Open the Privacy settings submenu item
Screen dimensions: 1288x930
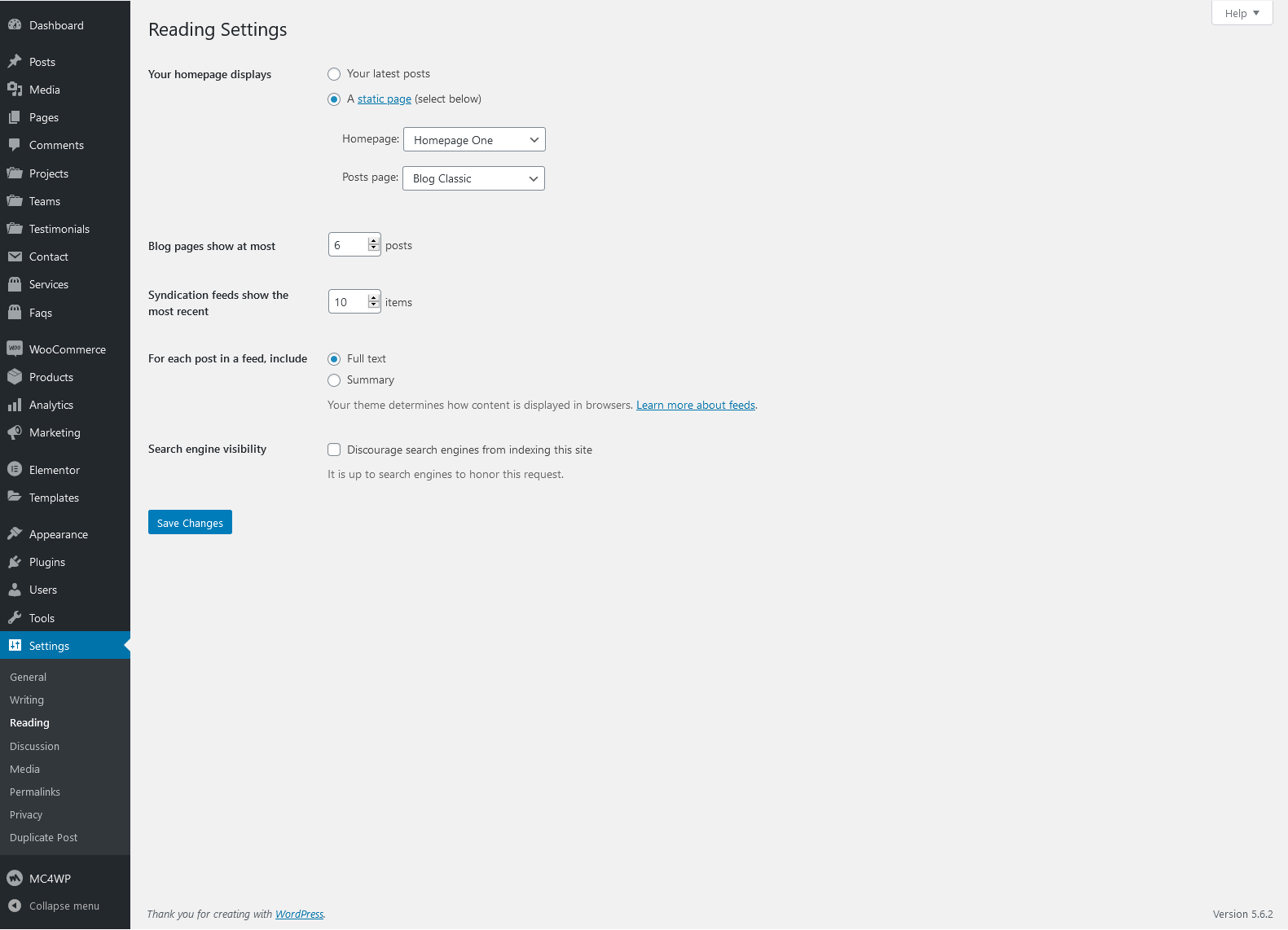click(26, 815)
